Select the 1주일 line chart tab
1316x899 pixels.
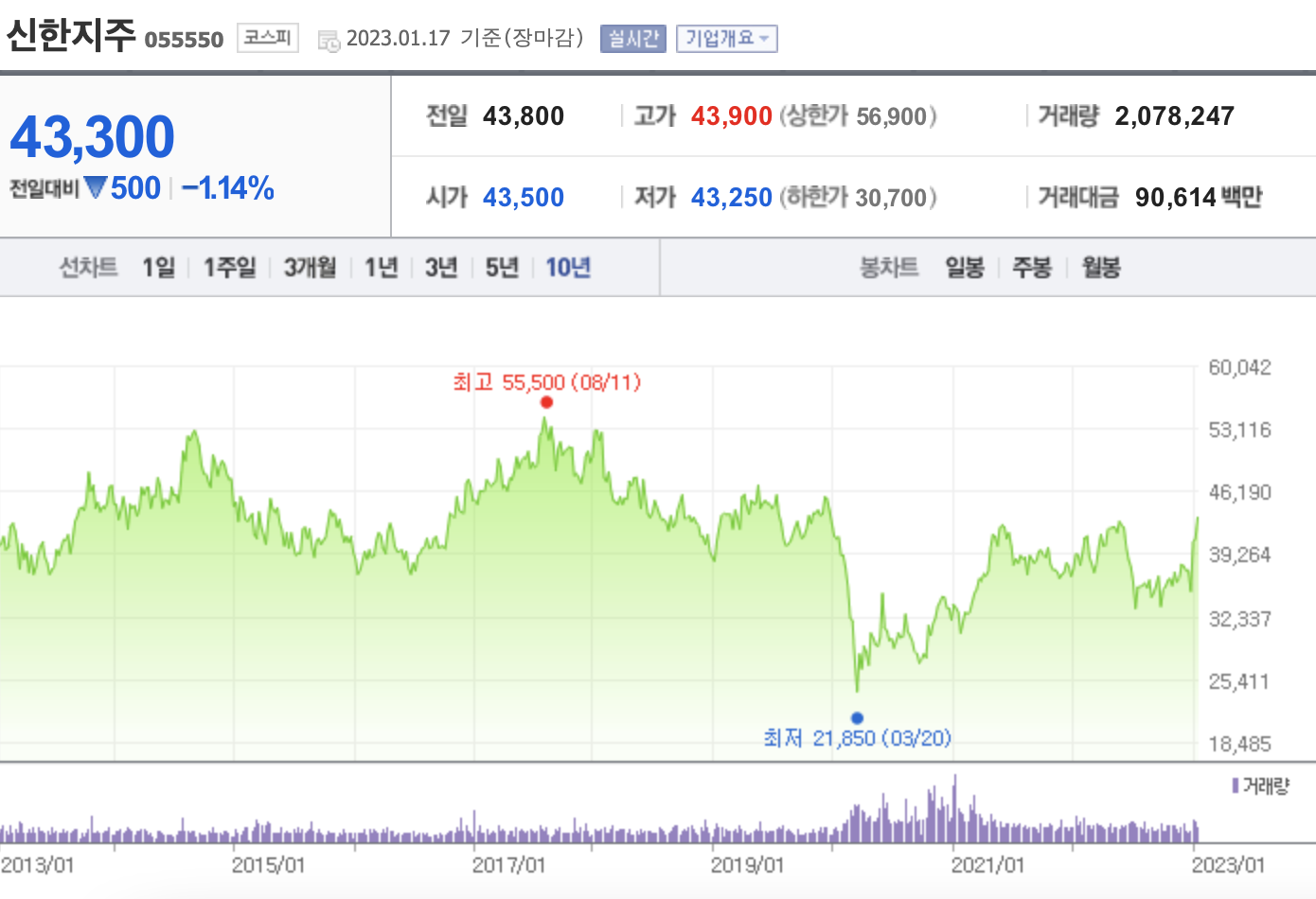pyautogui.click(x=230, y=268)
